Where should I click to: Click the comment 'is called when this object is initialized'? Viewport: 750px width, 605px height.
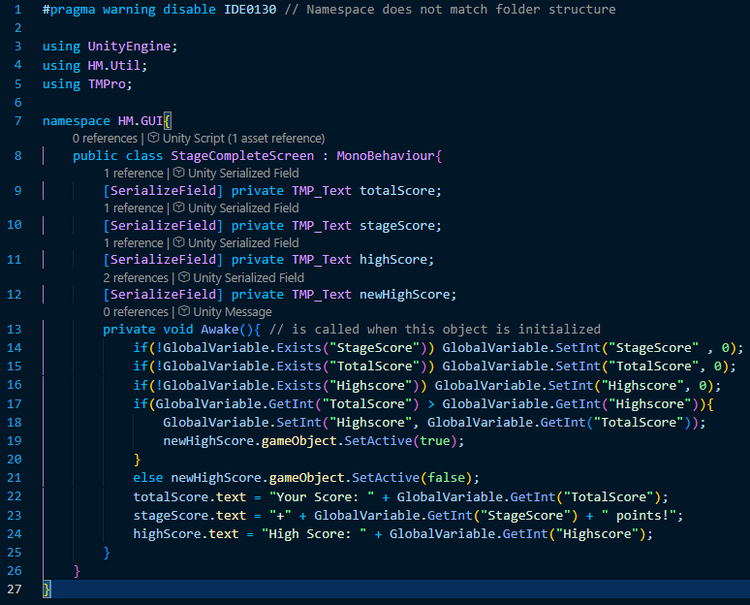446,330
